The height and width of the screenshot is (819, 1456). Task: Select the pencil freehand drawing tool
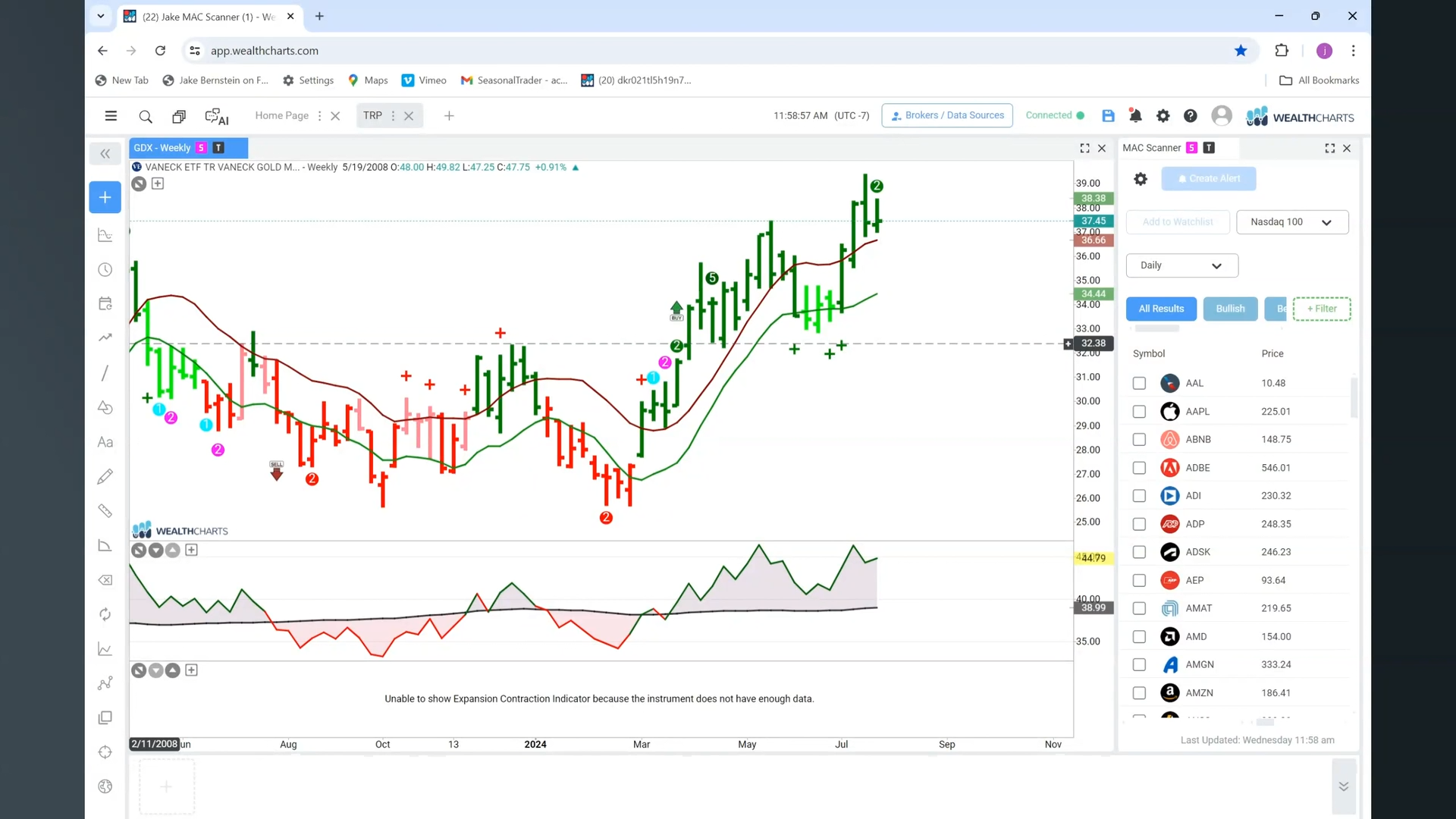105,476
